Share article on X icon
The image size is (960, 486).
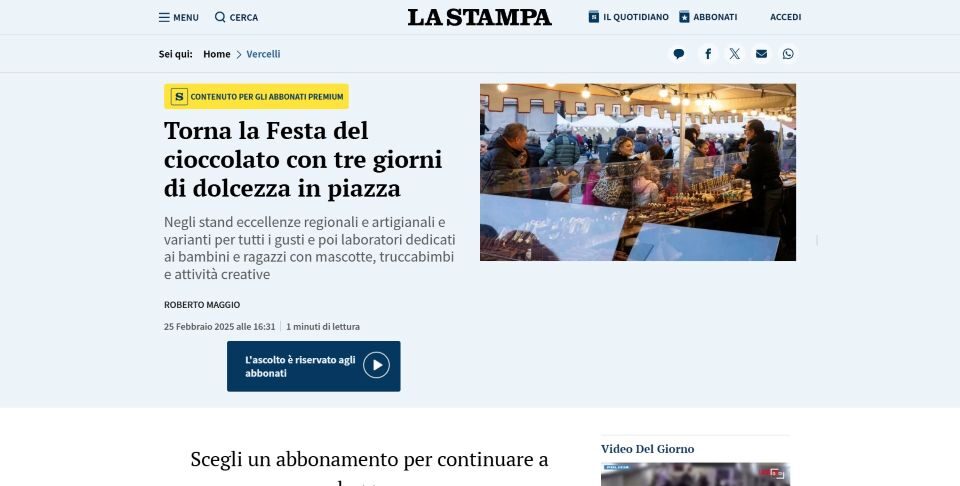(x=735, y=54)
